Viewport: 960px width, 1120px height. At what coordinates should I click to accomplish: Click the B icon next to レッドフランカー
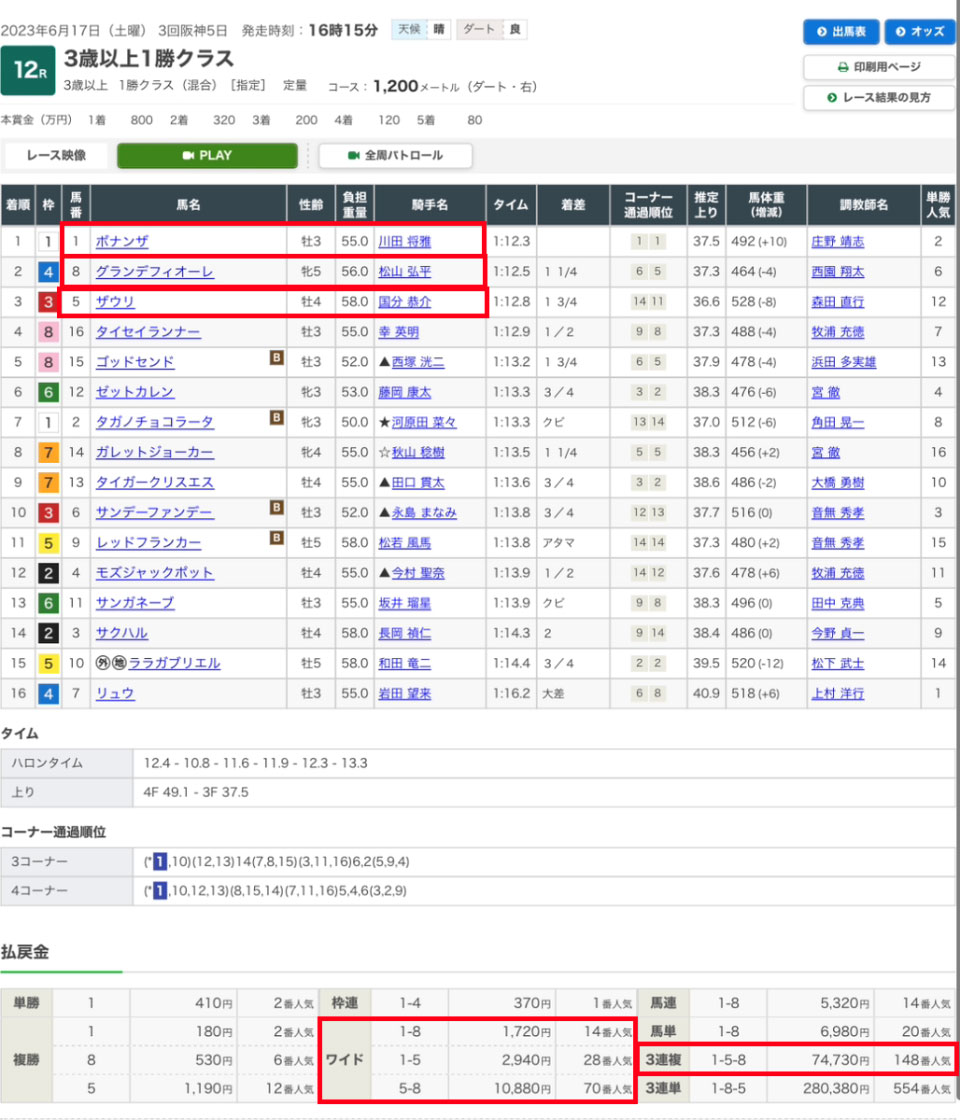click(276, 537)
